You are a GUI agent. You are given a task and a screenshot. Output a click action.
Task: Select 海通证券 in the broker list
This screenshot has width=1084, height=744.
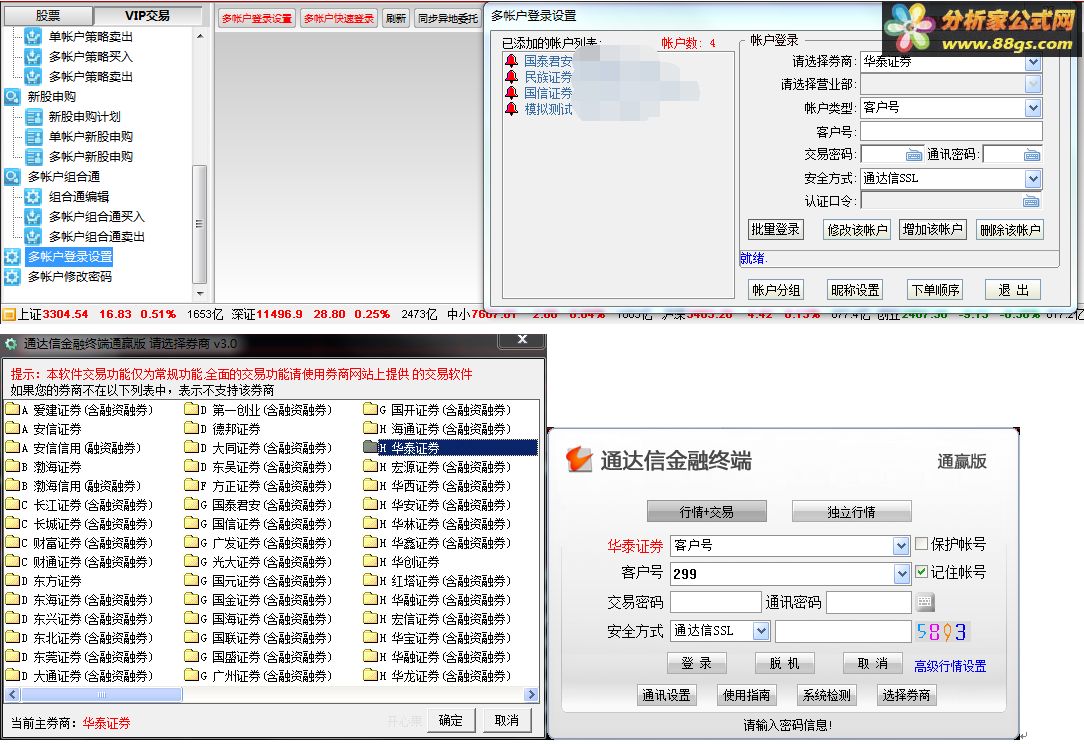[438, 429]
